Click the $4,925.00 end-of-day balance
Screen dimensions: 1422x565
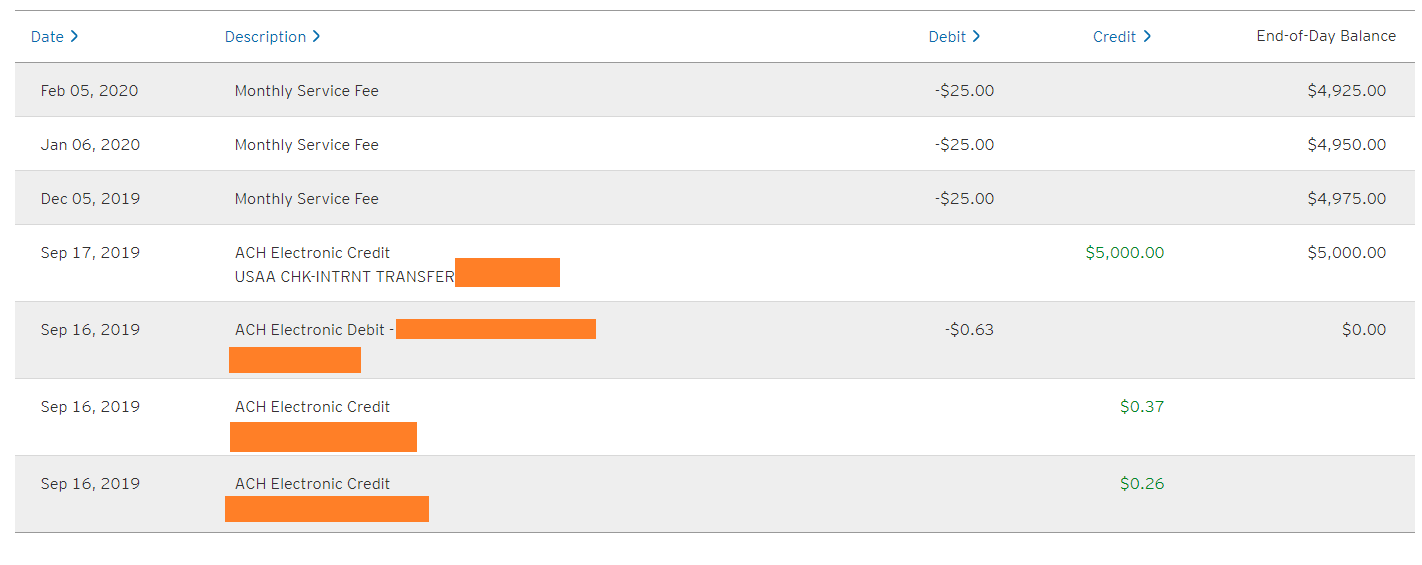coord(1346,91)
